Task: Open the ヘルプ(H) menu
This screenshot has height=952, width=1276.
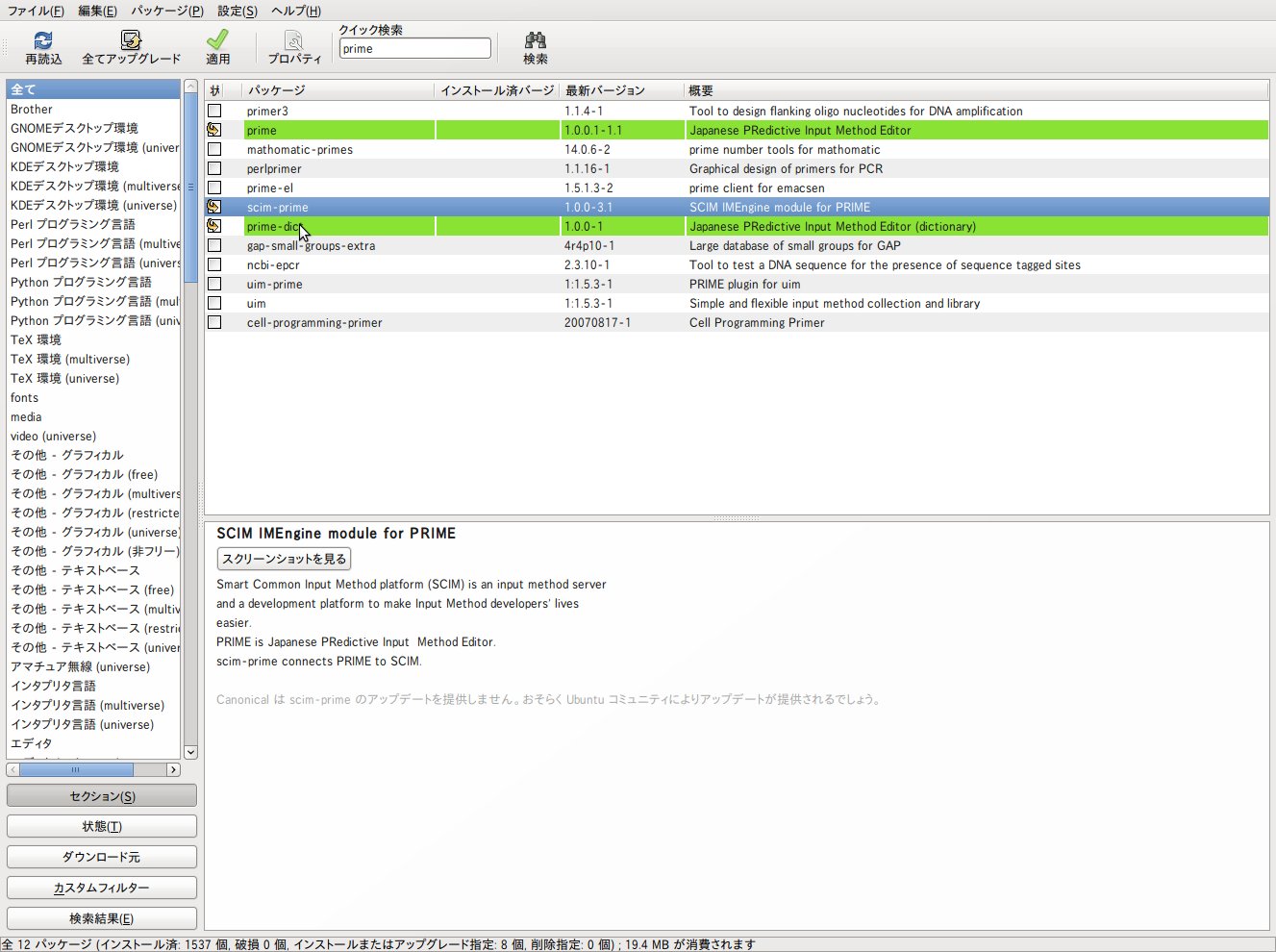Action: pyautogui.click(x=296, y=11)
